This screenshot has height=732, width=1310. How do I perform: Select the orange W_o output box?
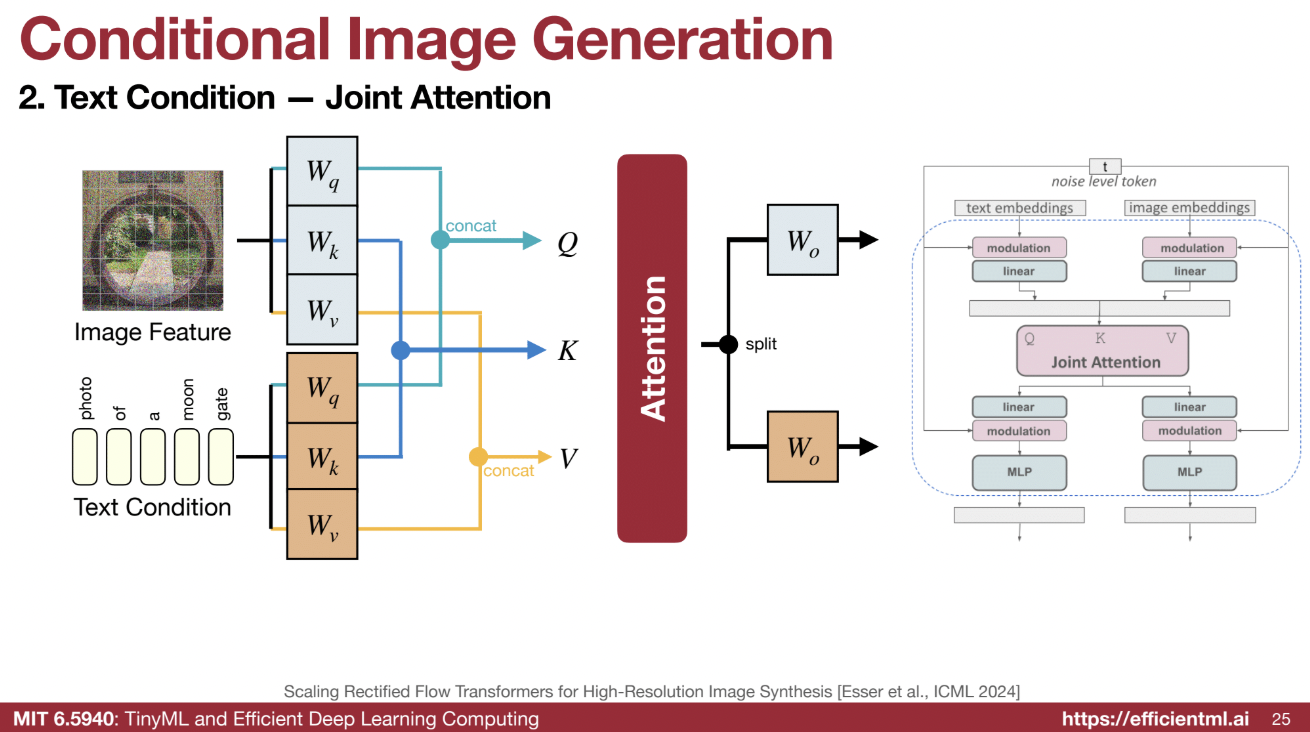802,447
